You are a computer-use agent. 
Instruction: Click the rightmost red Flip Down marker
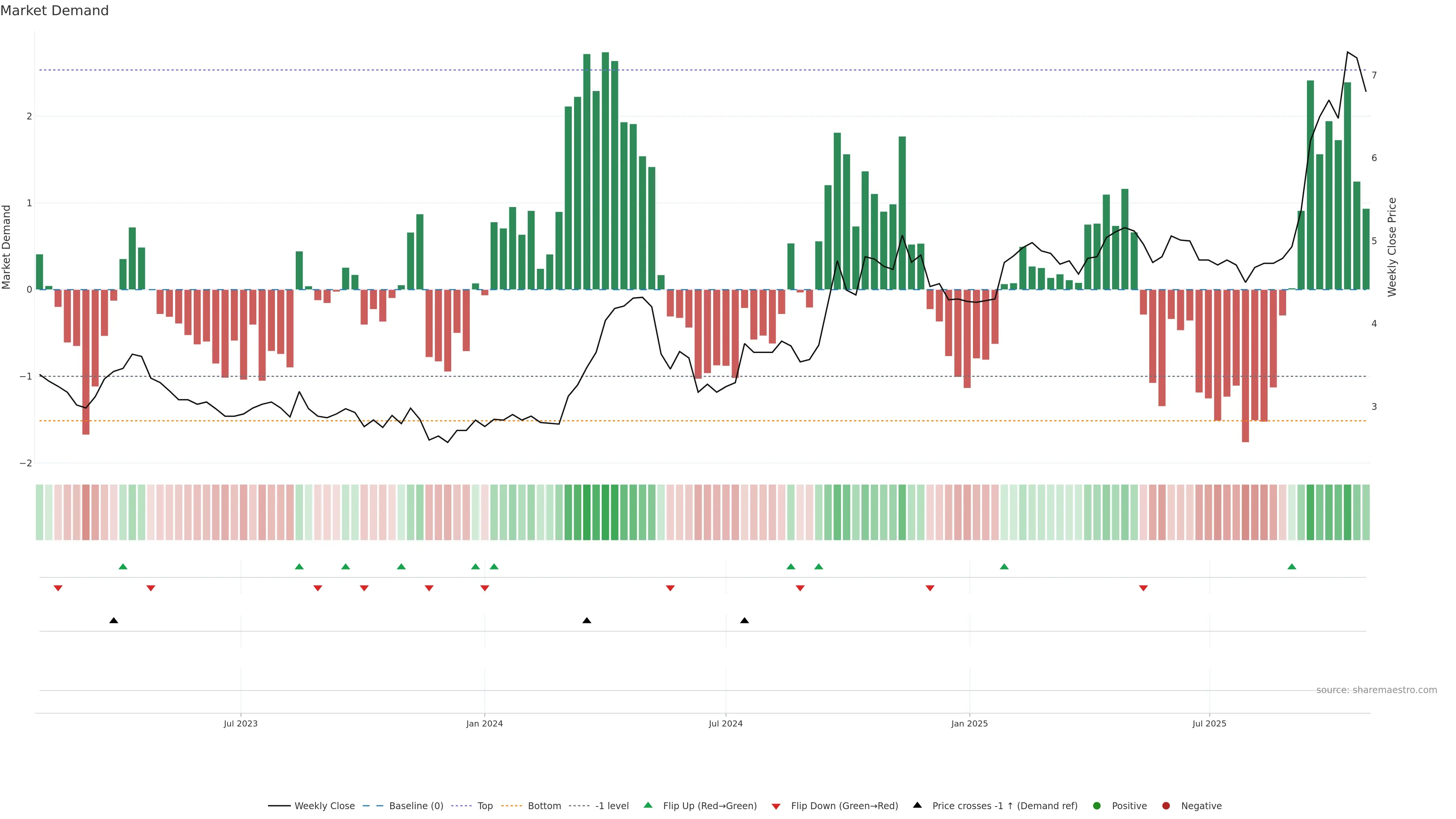1144,588
